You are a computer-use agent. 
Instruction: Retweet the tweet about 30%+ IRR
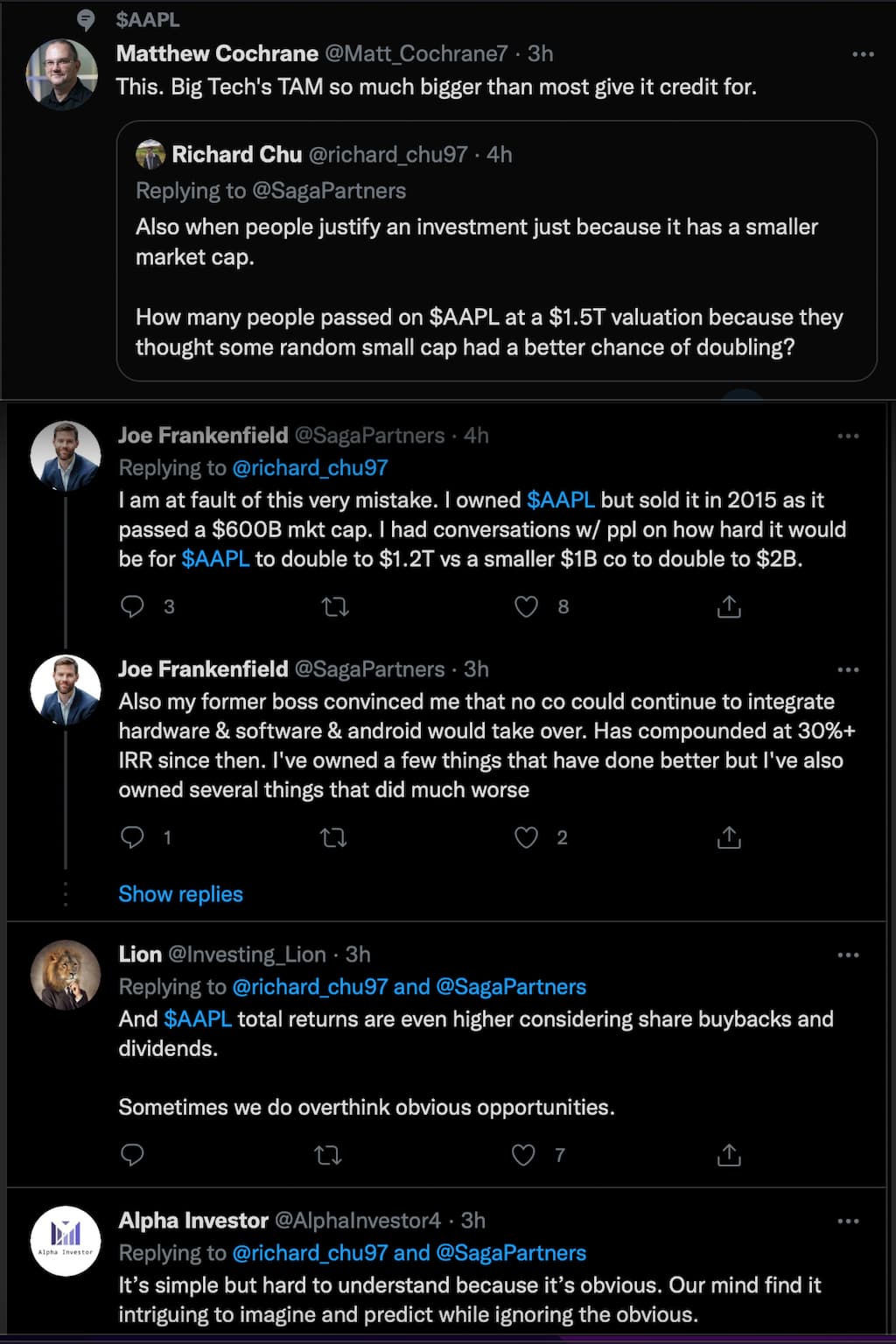pyautogui.click(x=333, y=837)
